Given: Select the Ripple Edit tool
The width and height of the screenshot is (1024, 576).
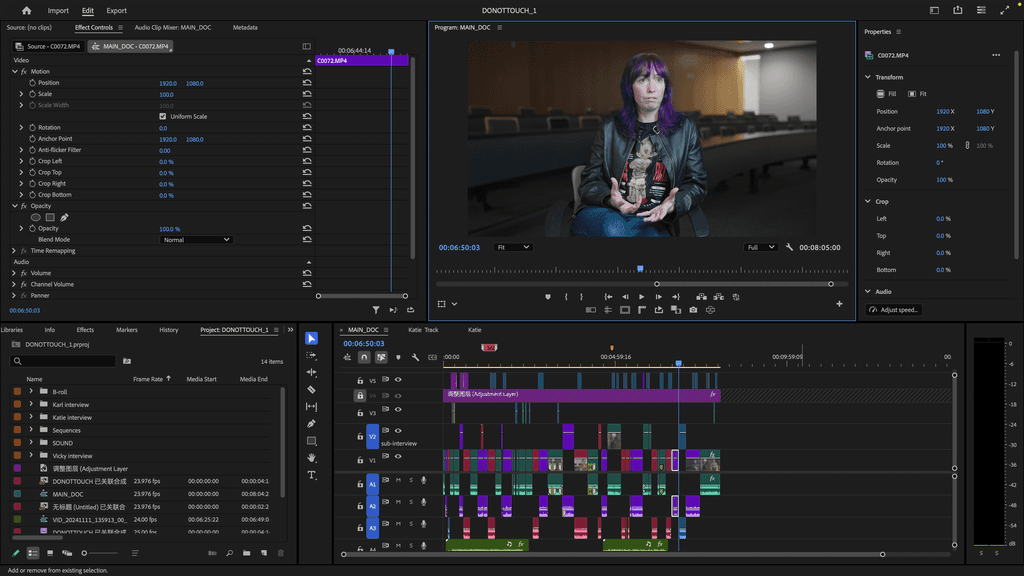Looking at the screenshot, I should pos(312,372).
